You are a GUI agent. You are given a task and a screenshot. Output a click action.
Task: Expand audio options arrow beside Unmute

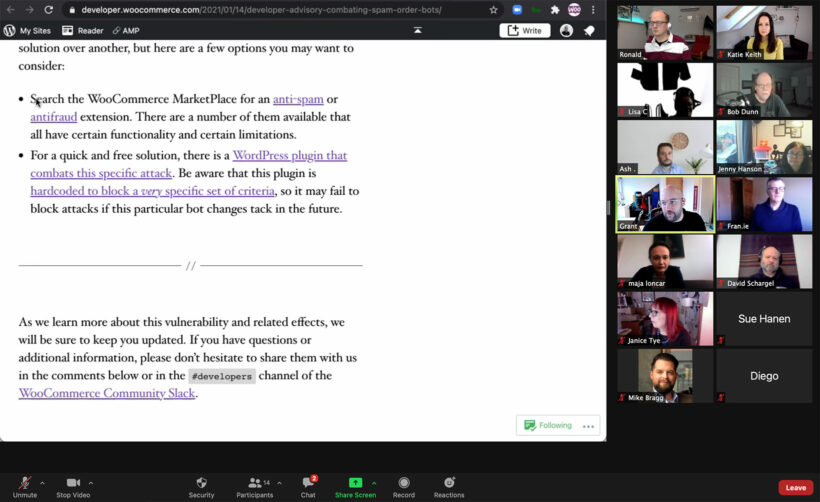pyautogui.click(x=42, y=482)
